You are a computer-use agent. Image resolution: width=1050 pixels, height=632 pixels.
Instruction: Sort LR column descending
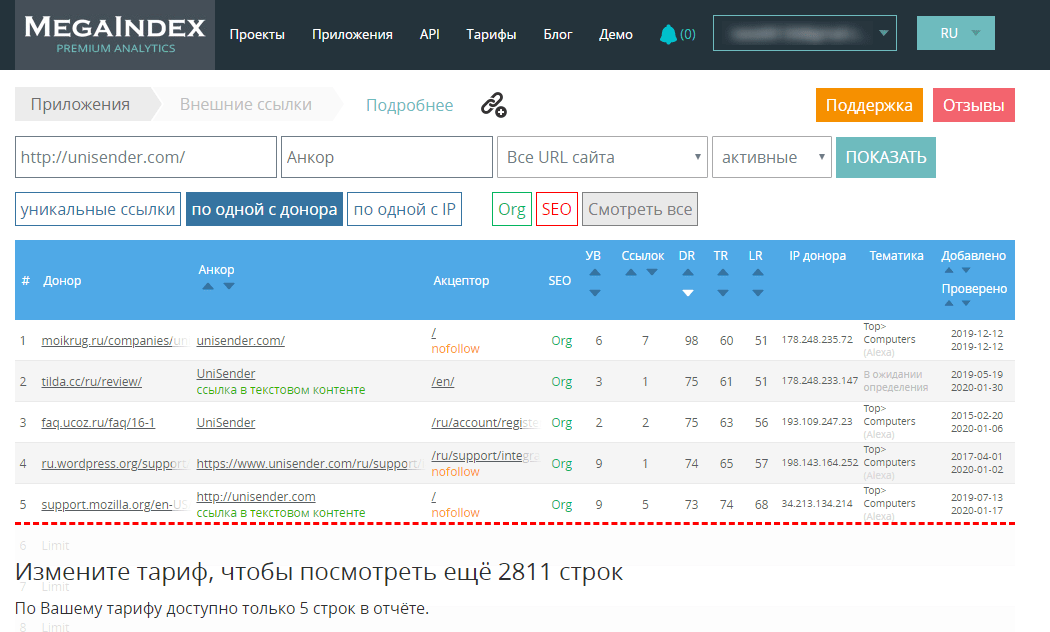click(757, 293)
